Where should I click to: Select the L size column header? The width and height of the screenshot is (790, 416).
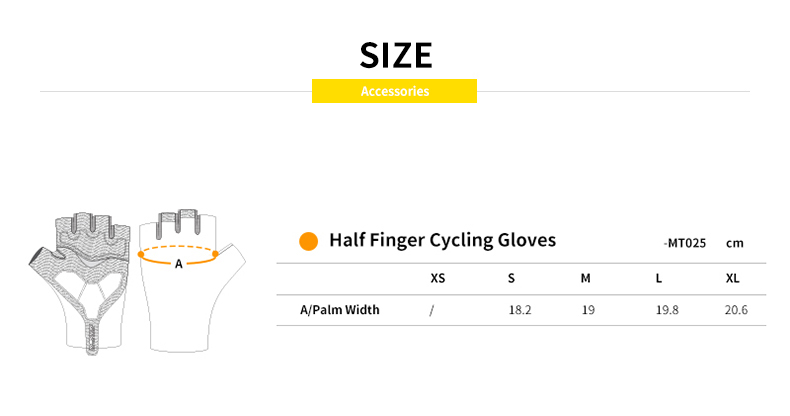pyautogui.click(x=659, y=278)
